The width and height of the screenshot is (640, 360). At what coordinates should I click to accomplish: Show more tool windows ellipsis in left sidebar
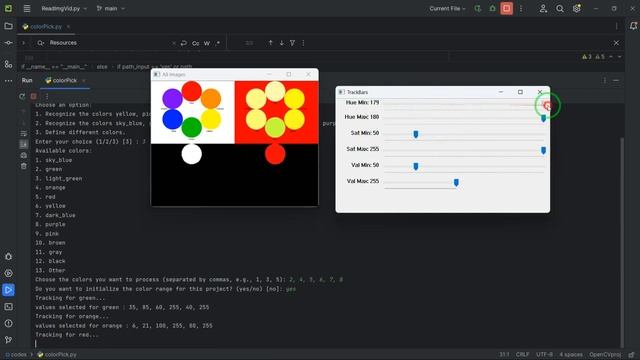[8, 81]
